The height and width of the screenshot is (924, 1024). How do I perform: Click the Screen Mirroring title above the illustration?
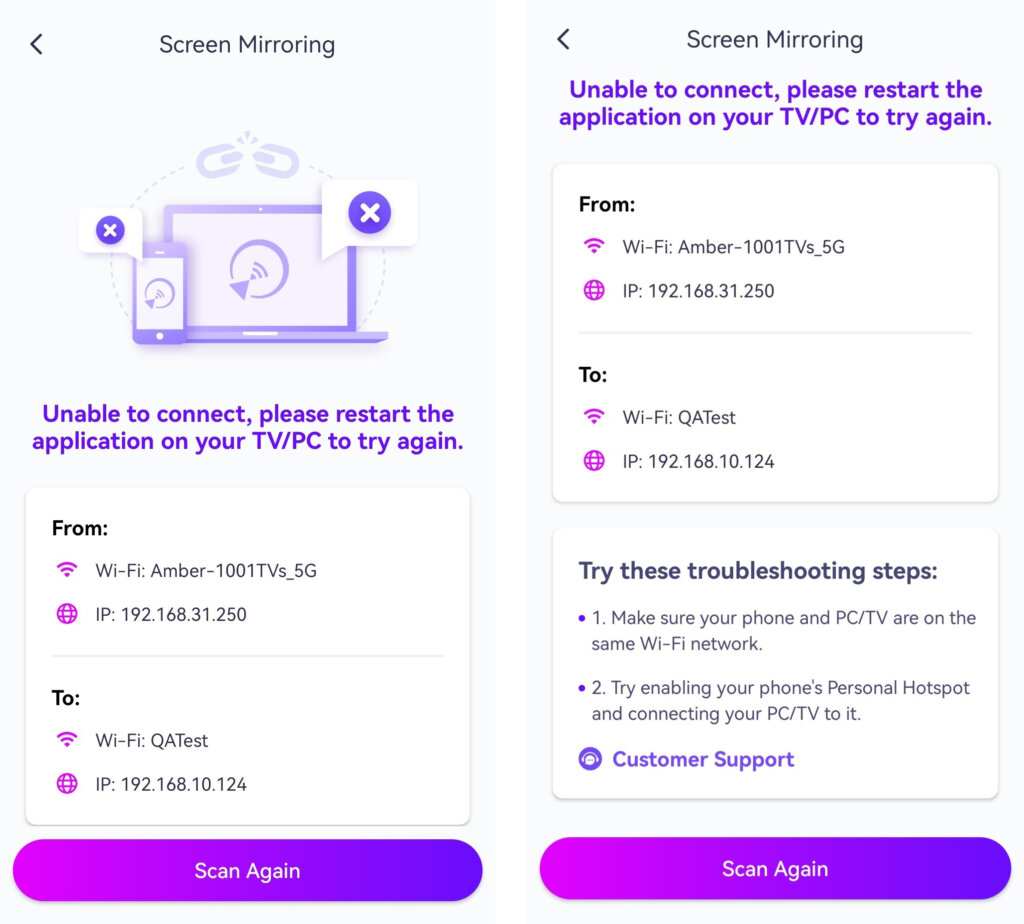coord(247,45)
